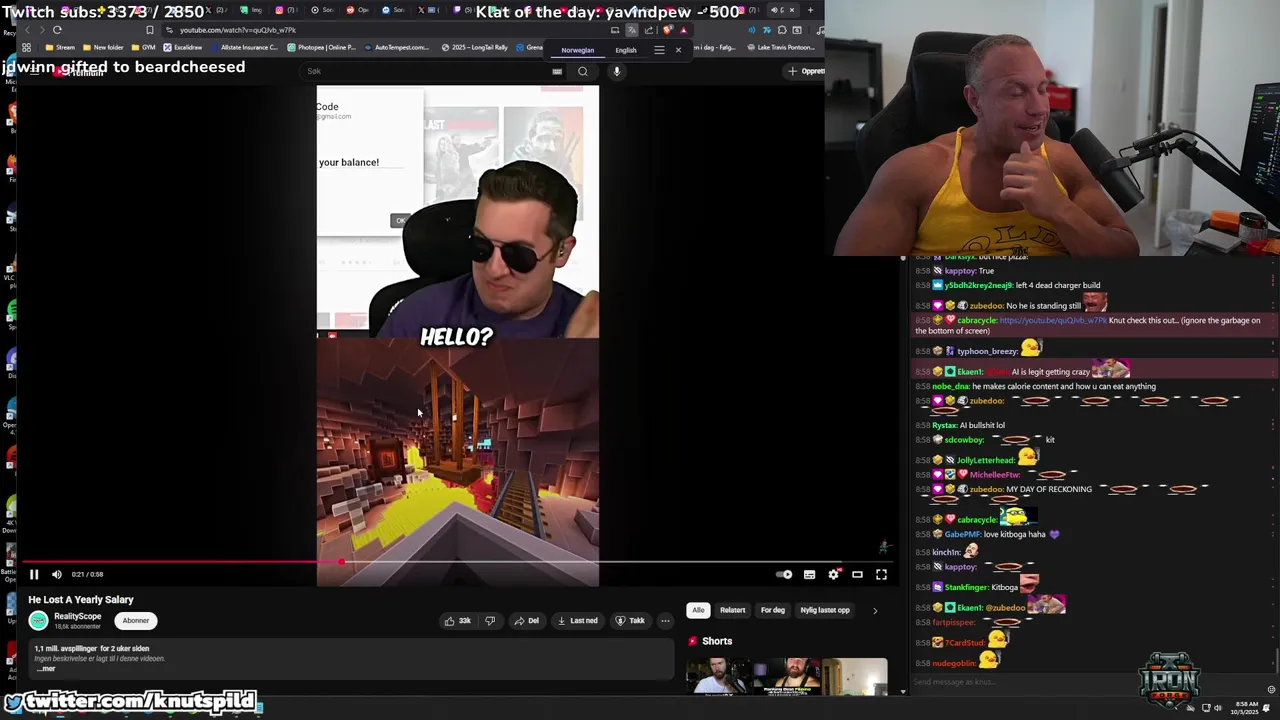
Task: Click the Takk thanks button
Action: tap(630, 621)
